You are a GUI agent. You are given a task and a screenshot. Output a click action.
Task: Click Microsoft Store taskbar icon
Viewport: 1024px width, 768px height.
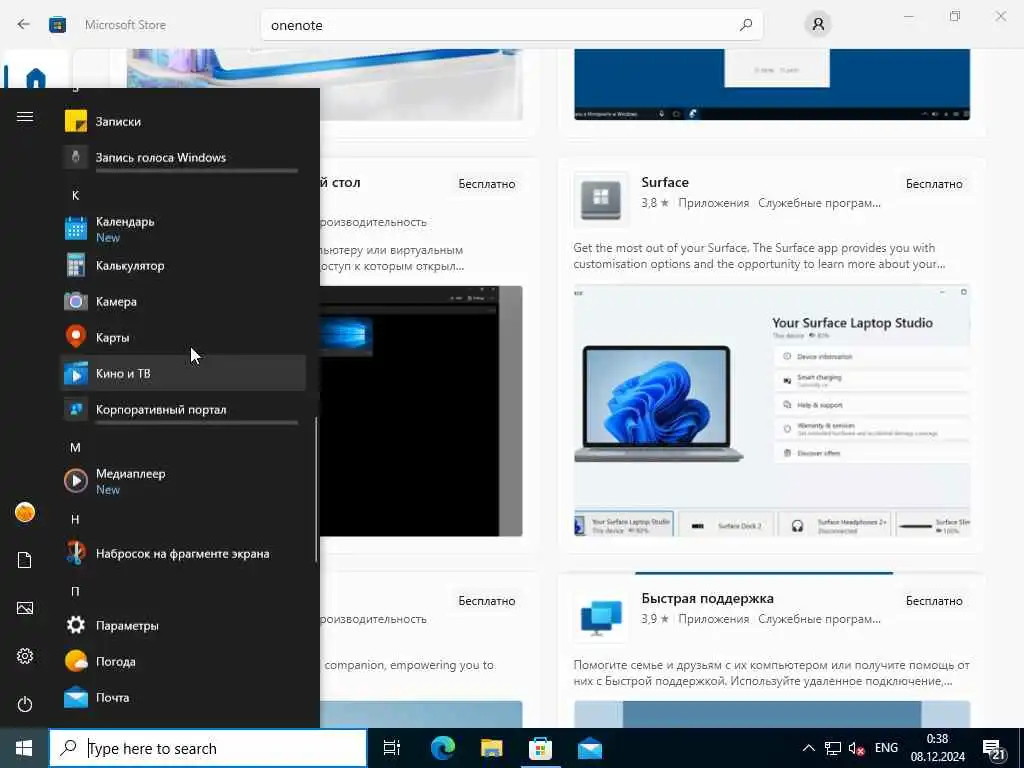point(540,748)
